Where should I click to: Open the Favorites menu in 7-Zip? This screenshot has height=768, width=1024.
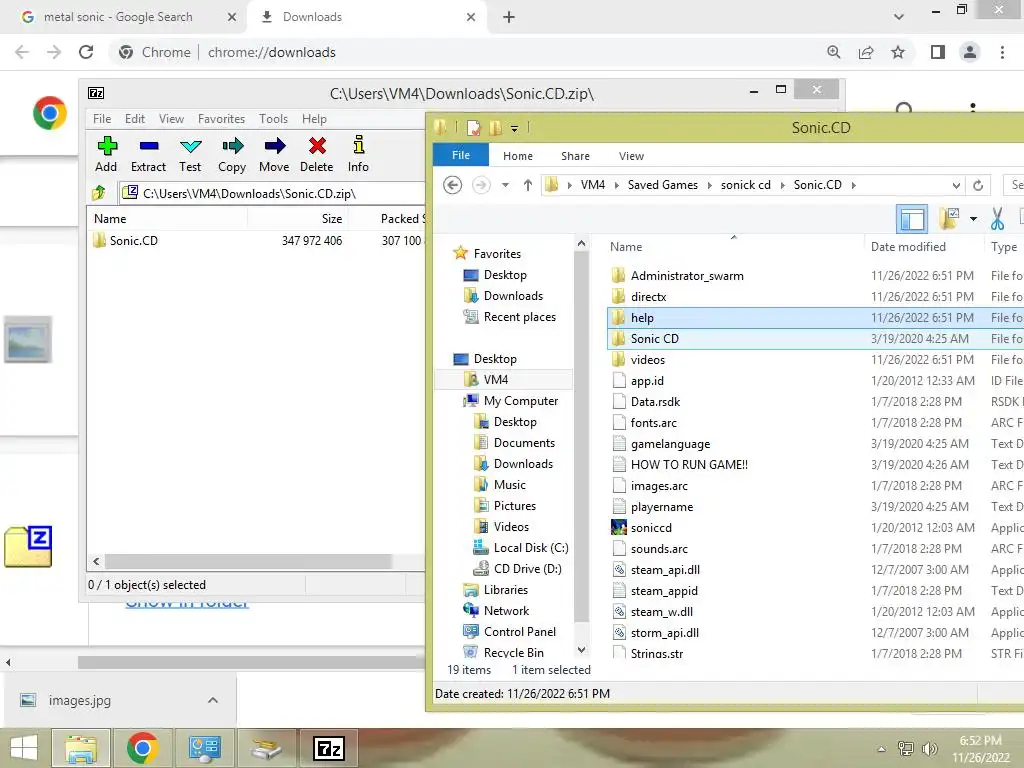221,119
